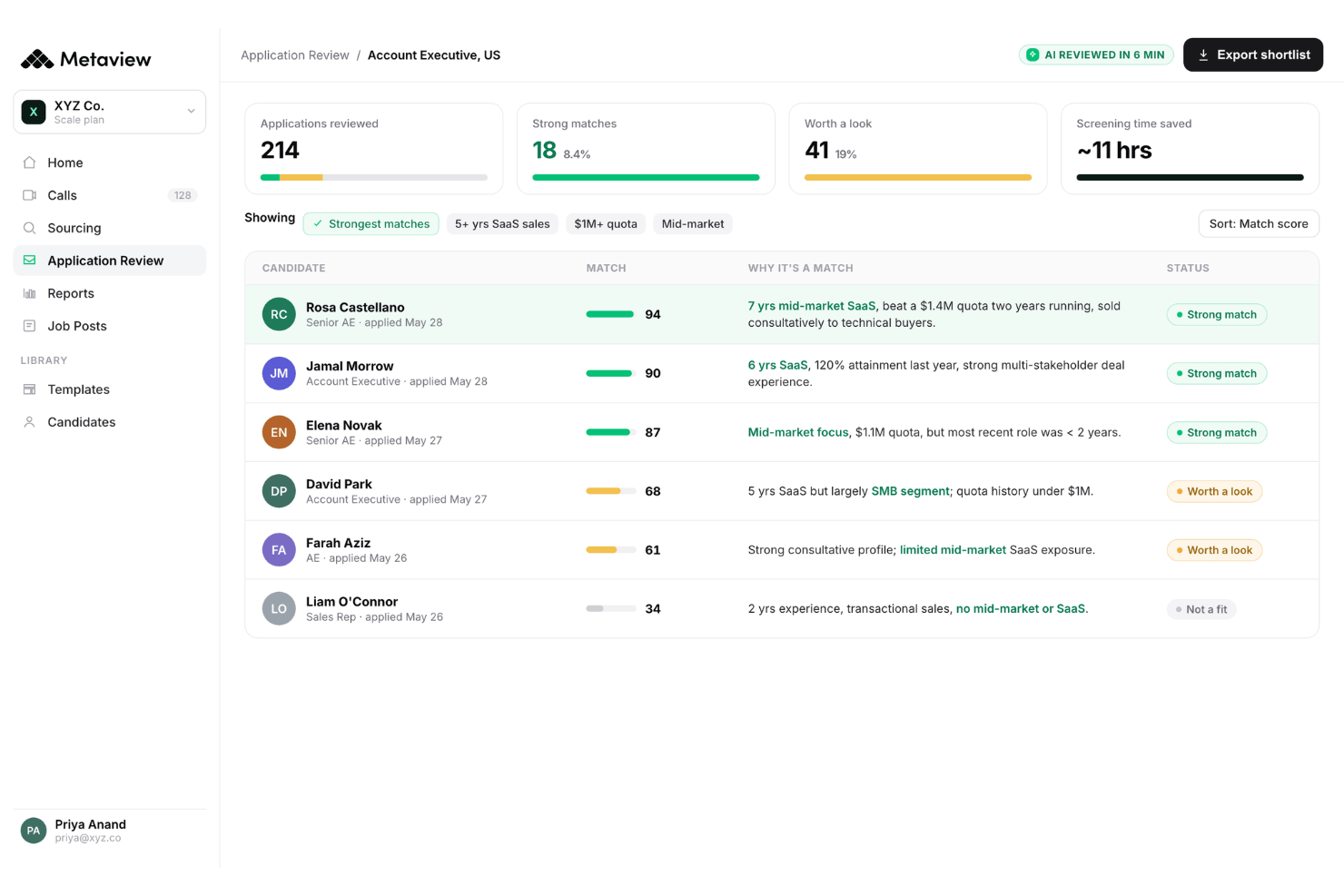Click Rosa Castellano's Strong match status
This screenshot has width=1344, height=896.
(1217, 315)
